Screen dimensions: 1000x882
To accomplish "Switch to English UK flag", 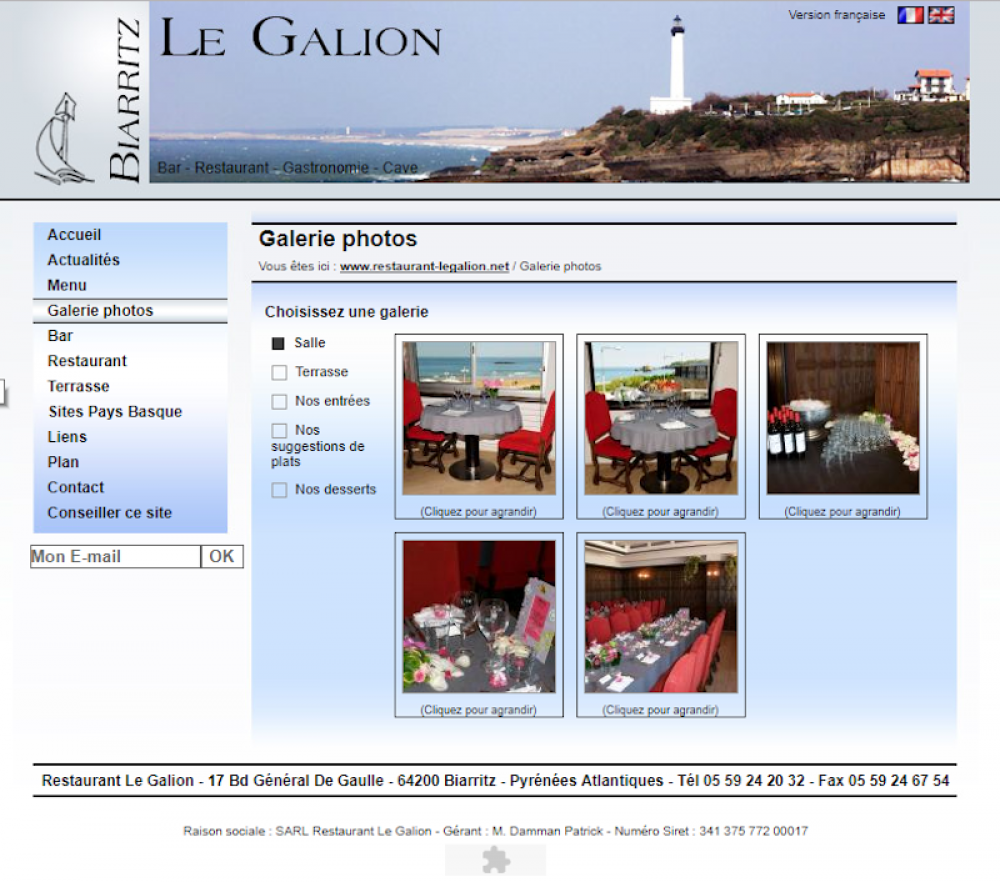I will 941,15.
